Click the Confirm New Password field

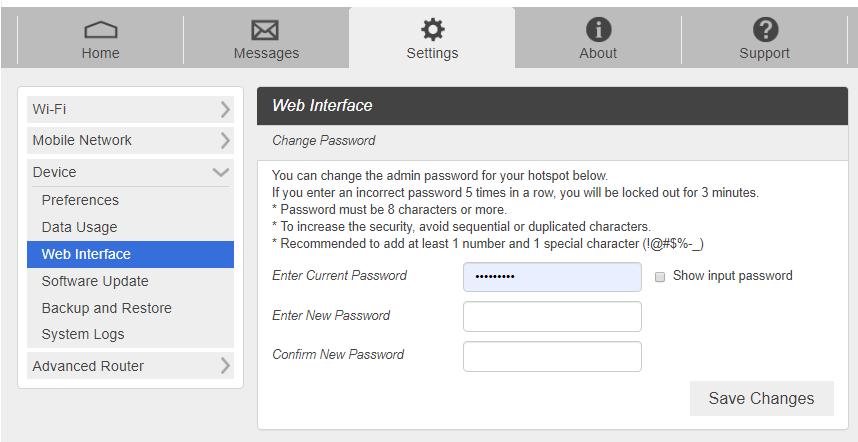point(552,356)
